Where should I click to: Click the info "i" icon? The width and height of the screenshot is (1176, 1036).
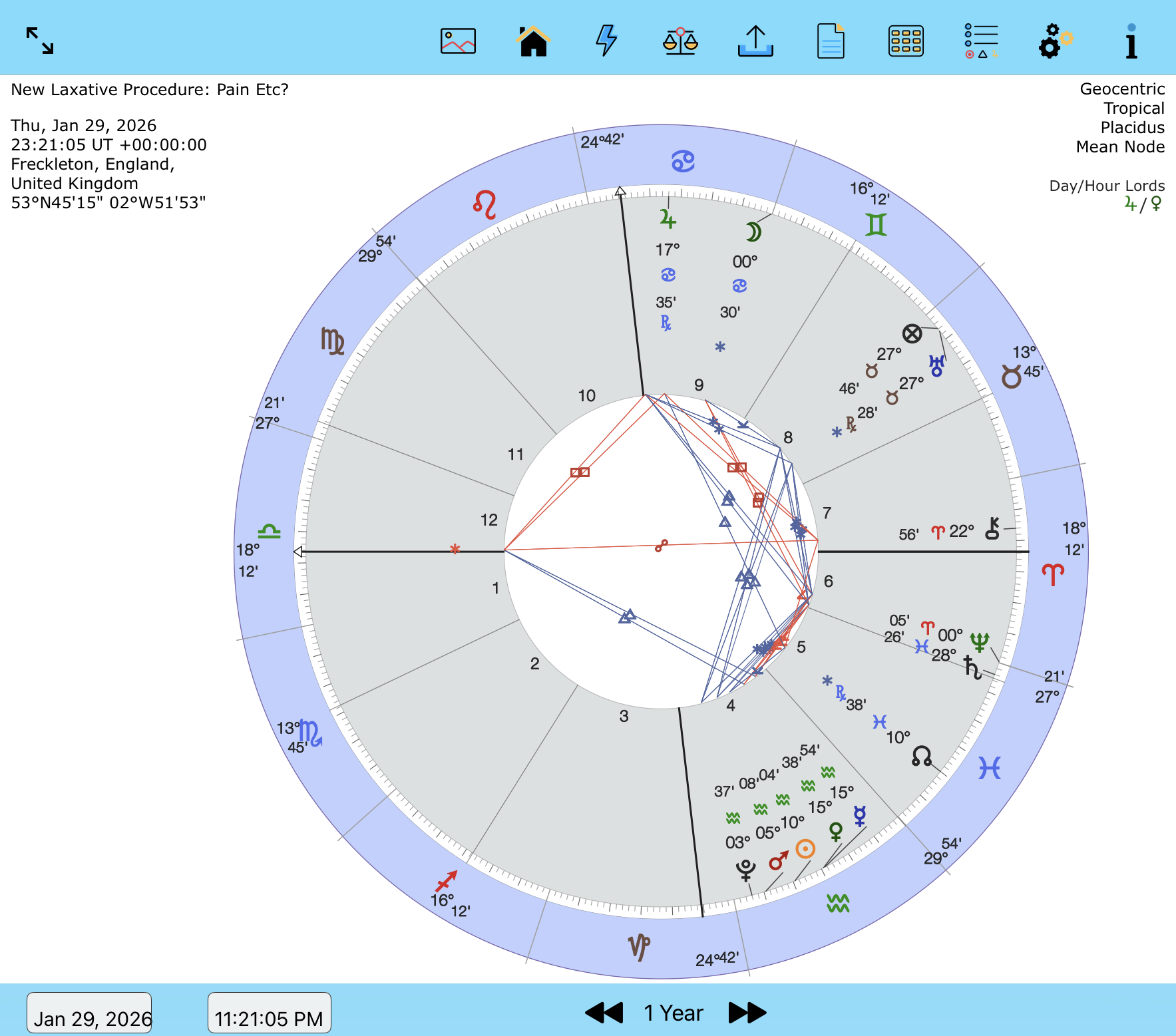click(x=1131, y=41)
